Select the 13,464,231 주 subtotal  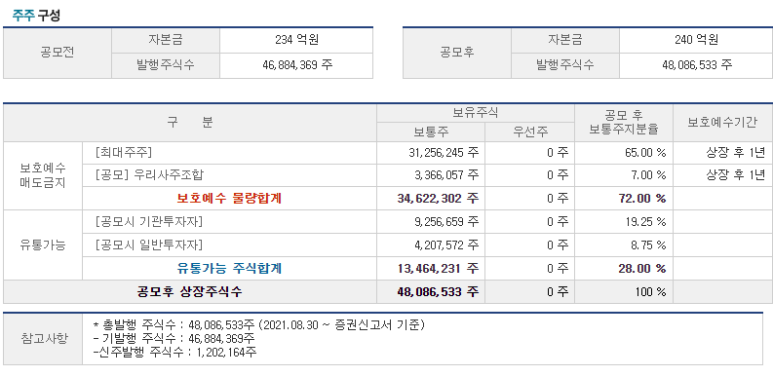tap(438, 269)
